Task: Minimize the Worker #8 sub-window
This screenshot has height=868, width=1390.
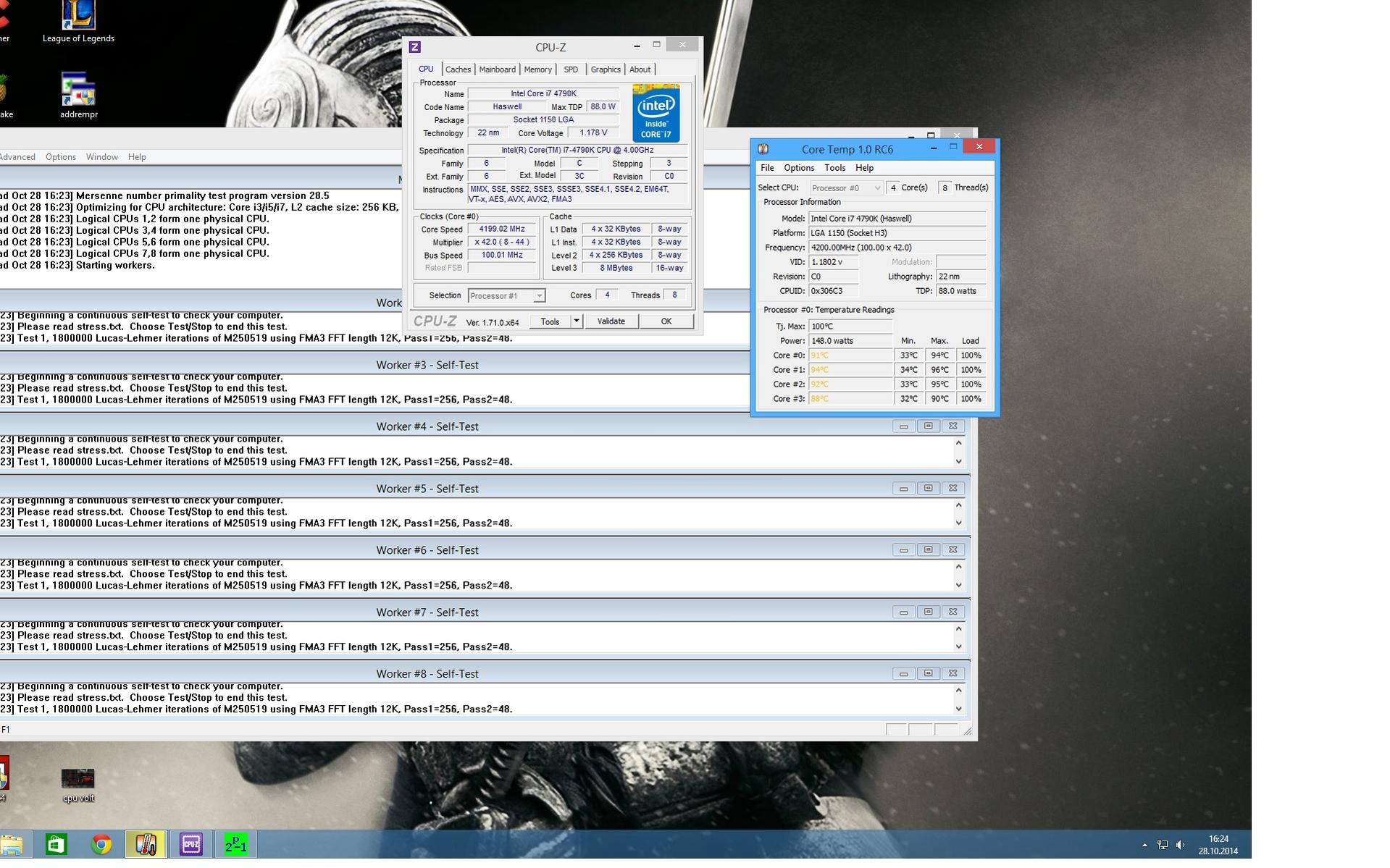Action: [x=903, y=673]
